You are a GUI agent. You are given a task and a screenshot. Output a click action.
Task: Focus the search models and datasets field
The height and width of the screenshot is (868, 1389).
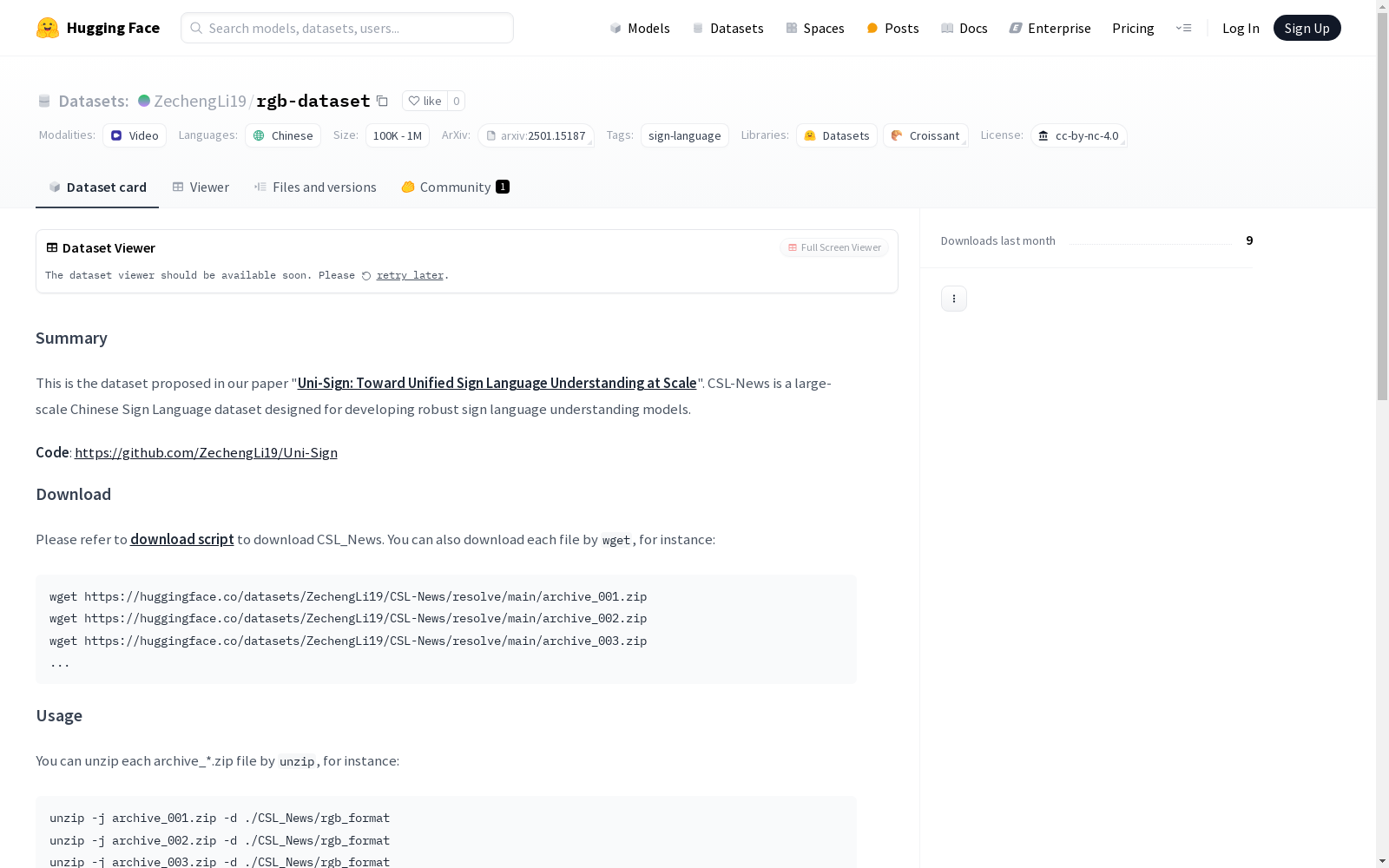(347, 28)
